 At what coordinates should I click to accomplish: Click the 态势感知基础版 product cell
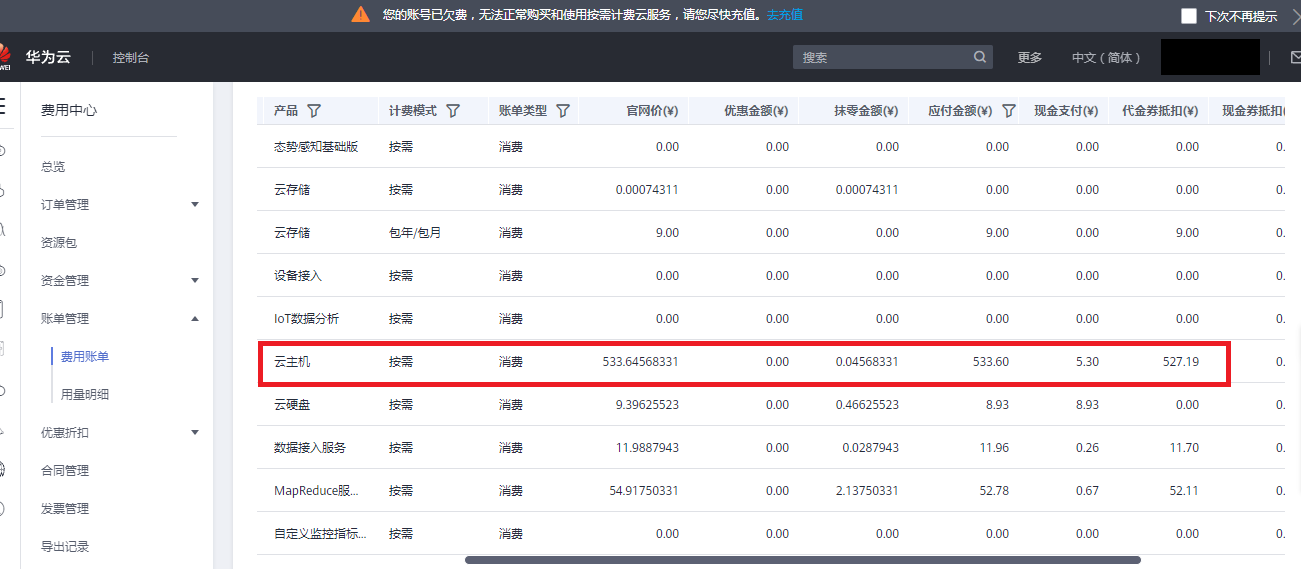coord(316,147)
